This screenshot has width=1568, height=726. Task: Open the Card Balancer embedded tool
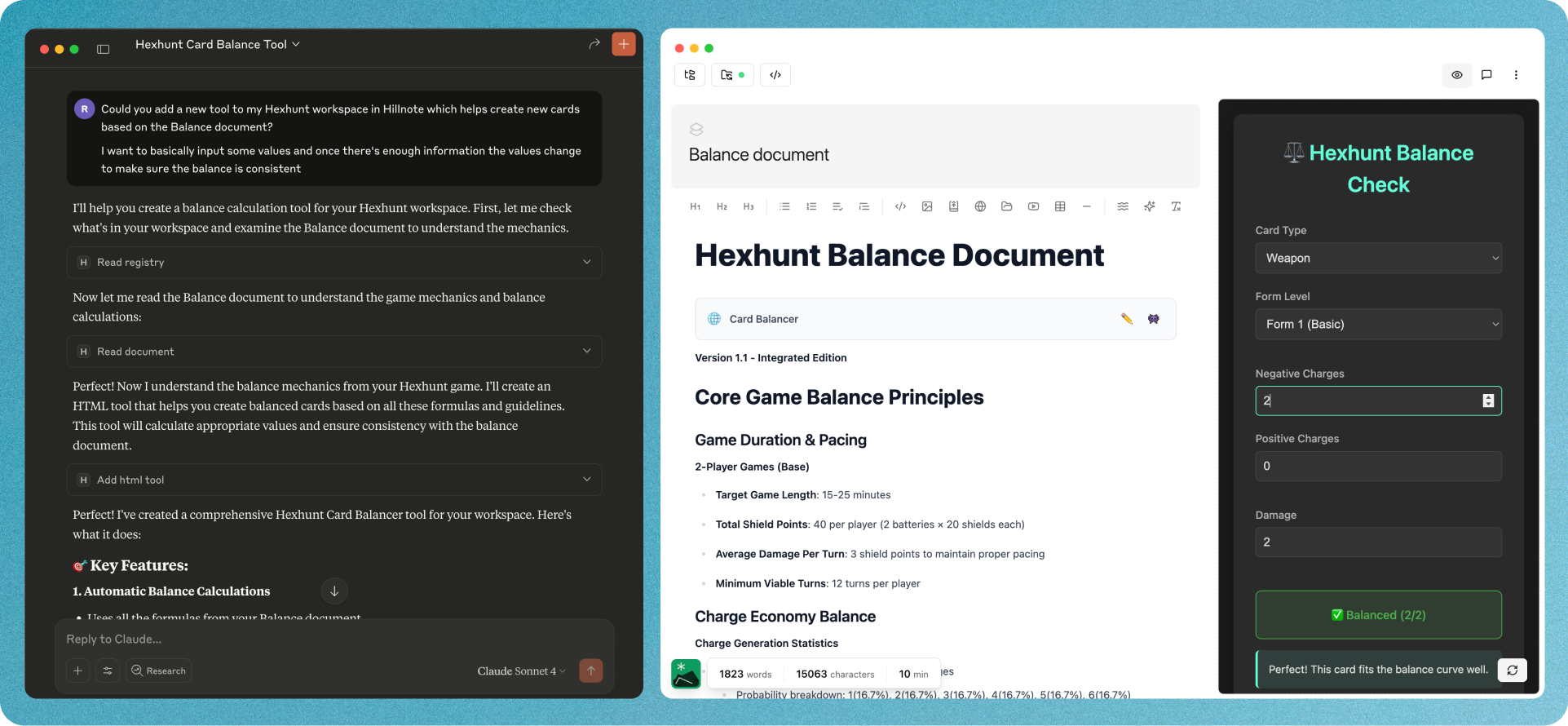[x=935, y=319]
